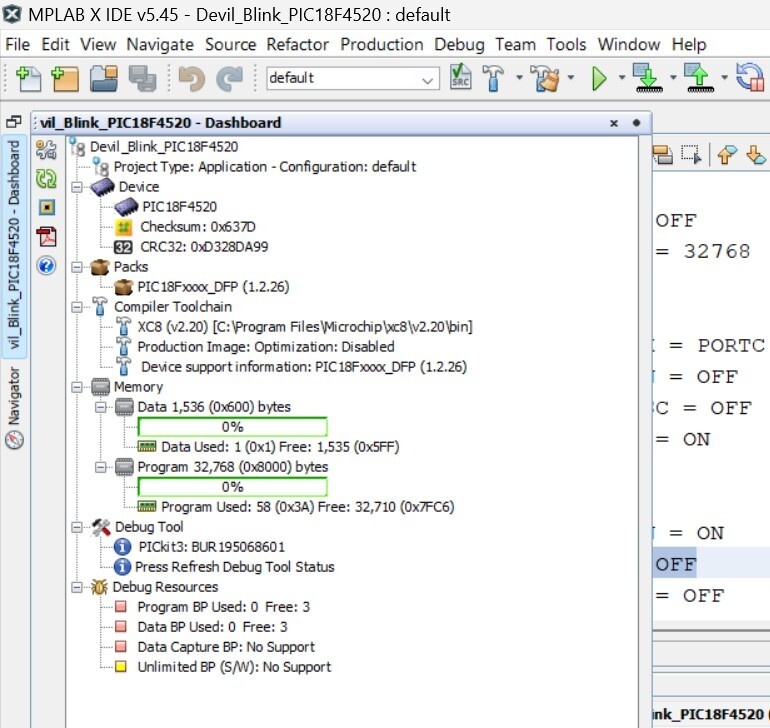Viewport: 770px width, 728px height.
Task: Click the 32768 value in editor
Action: tap(717, 252)
